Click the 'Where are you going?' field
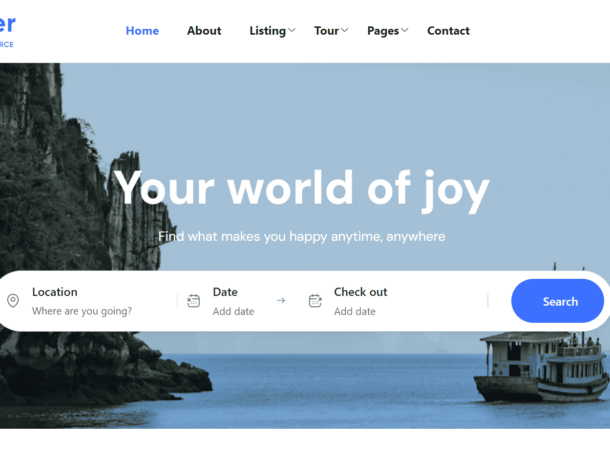 82,311
